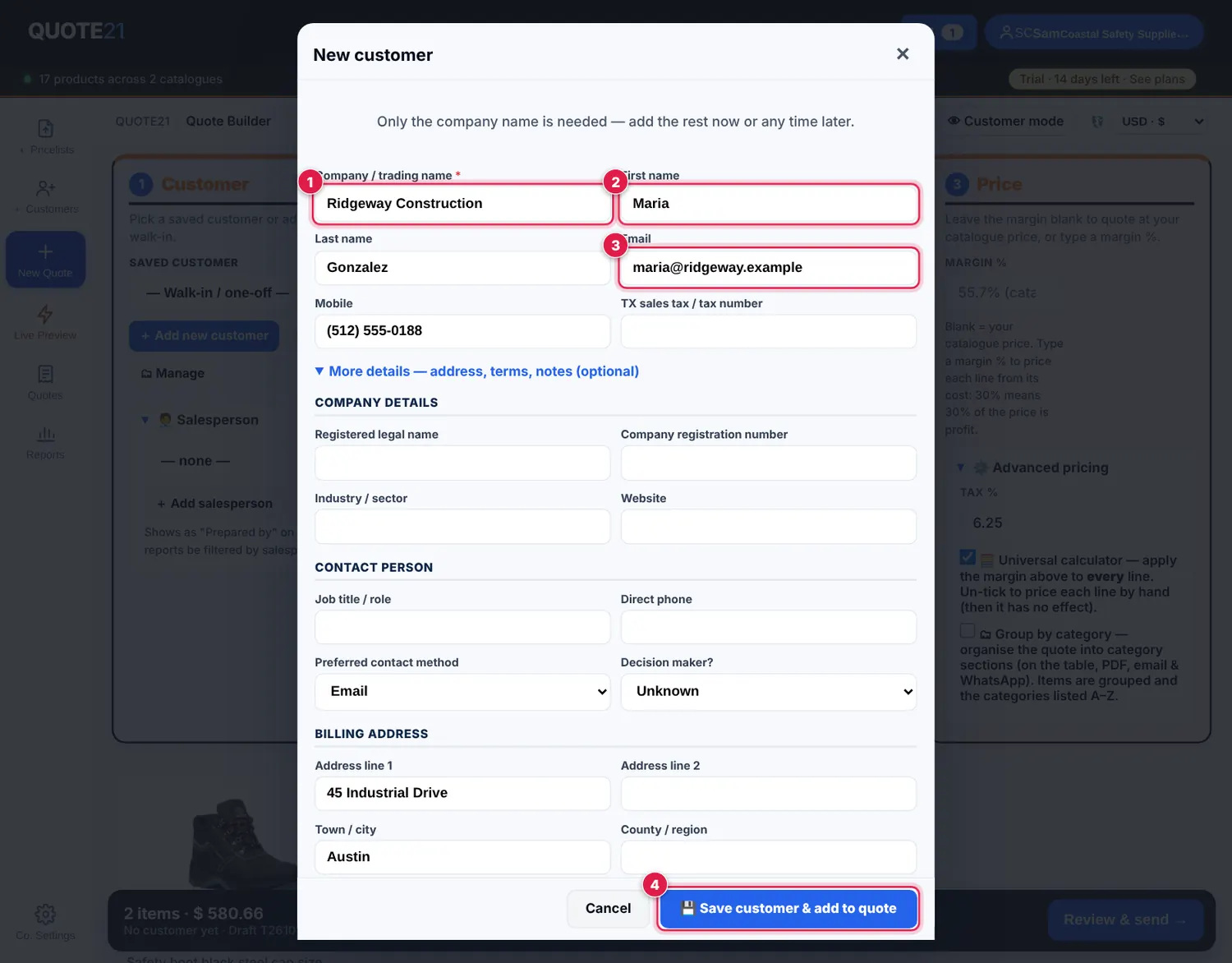This screenshot has height=963, width=1232.
Task: Open the Decision maker dropdown
Action: 769,692
